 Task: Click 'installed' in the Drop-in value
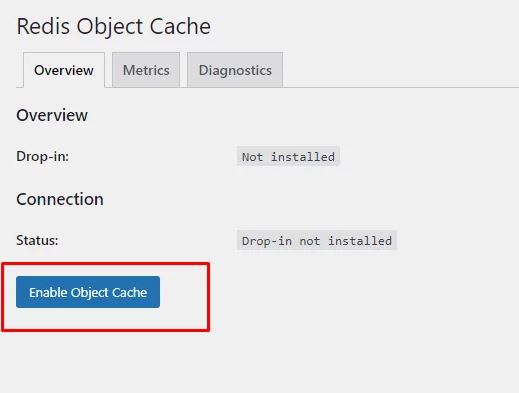click(x=303, y=157)
